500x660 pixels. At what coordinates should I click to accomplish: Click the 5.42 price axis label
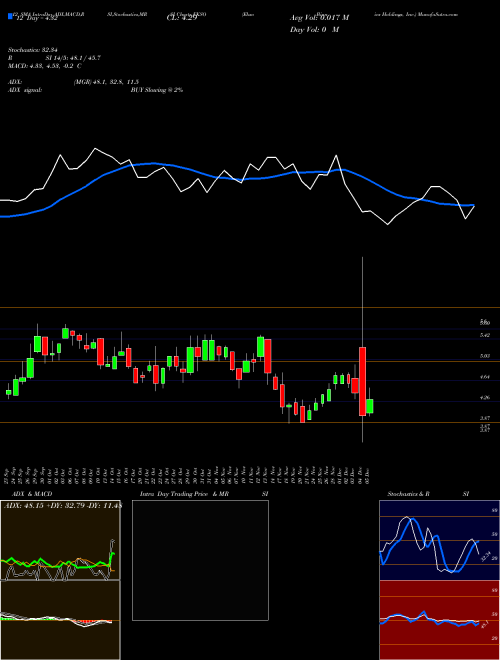484,335
